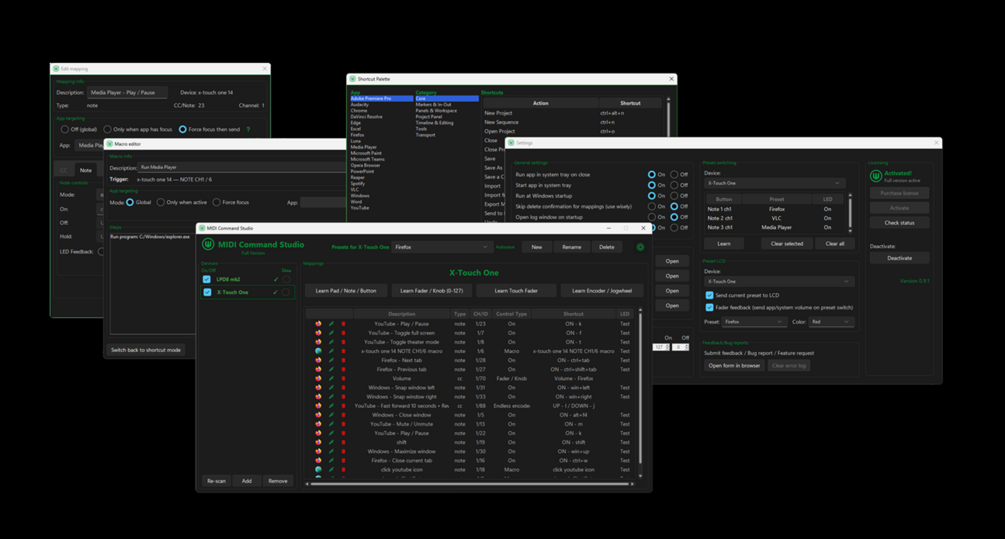Edit the YouTube - Toggle full screen mapping
The height and width of the screenshot is (539, 1005).
pos(331,333)
